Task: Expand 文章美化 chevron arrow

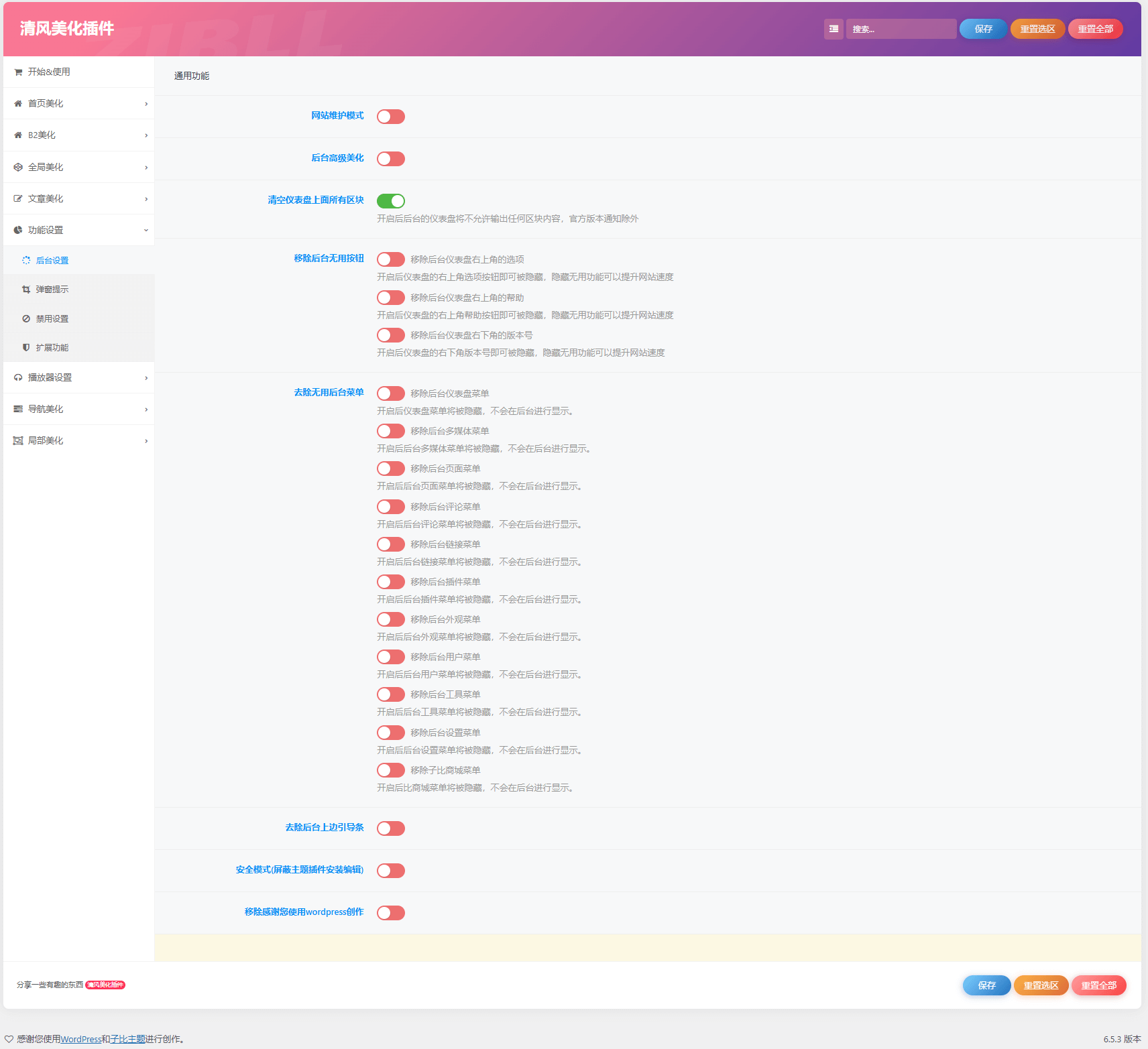Action: pyautogui.click(x=146, y=199)
